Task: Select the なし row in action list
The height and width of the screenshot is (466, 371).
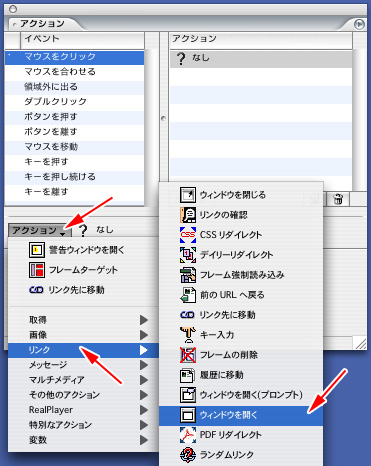Action: point(261,59)
